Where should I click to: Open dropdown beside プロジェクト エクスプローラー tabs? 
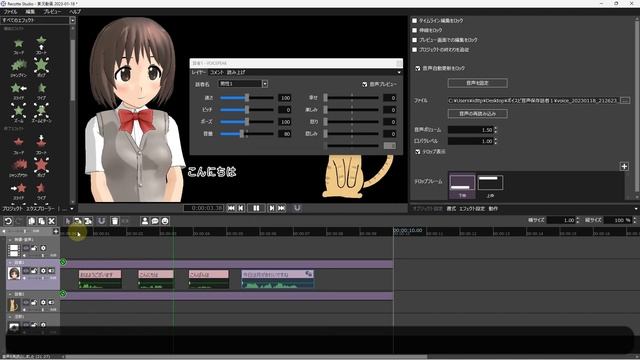tap(72, 209)
